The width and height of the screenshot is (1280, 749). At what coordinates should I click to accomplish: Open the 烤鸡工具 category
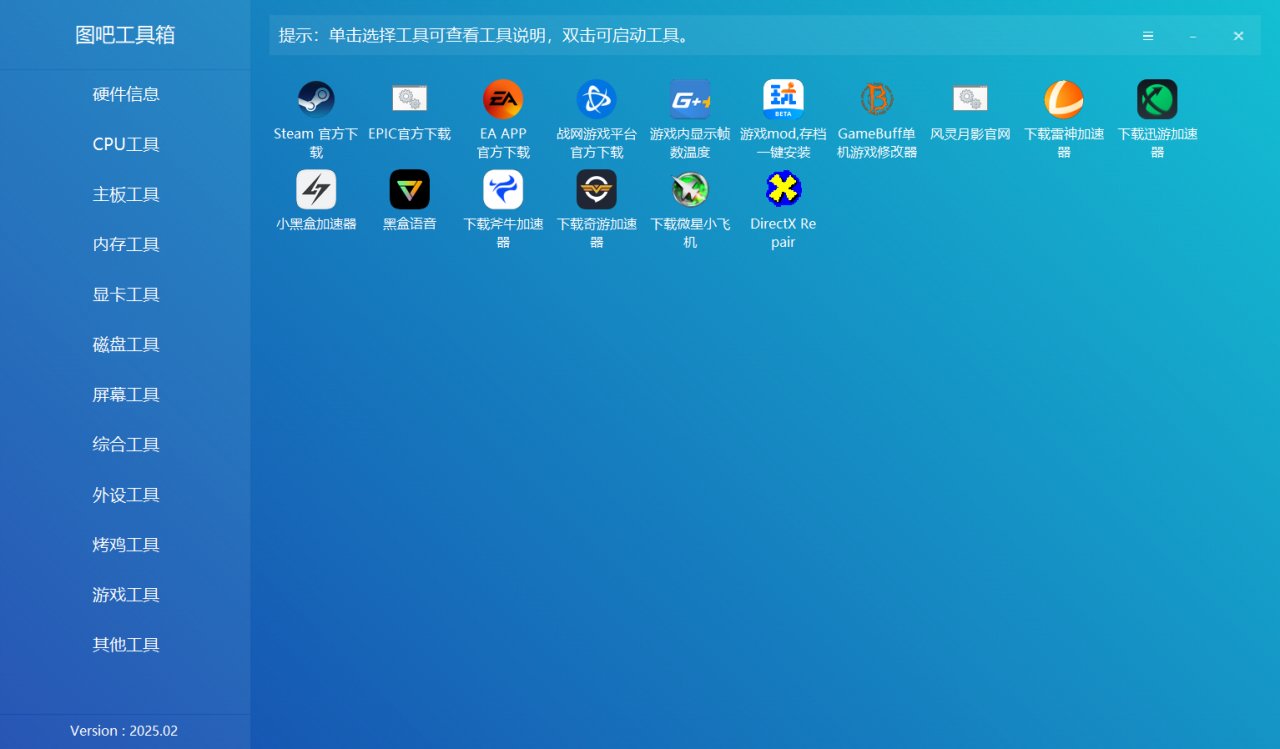(126, 545)
